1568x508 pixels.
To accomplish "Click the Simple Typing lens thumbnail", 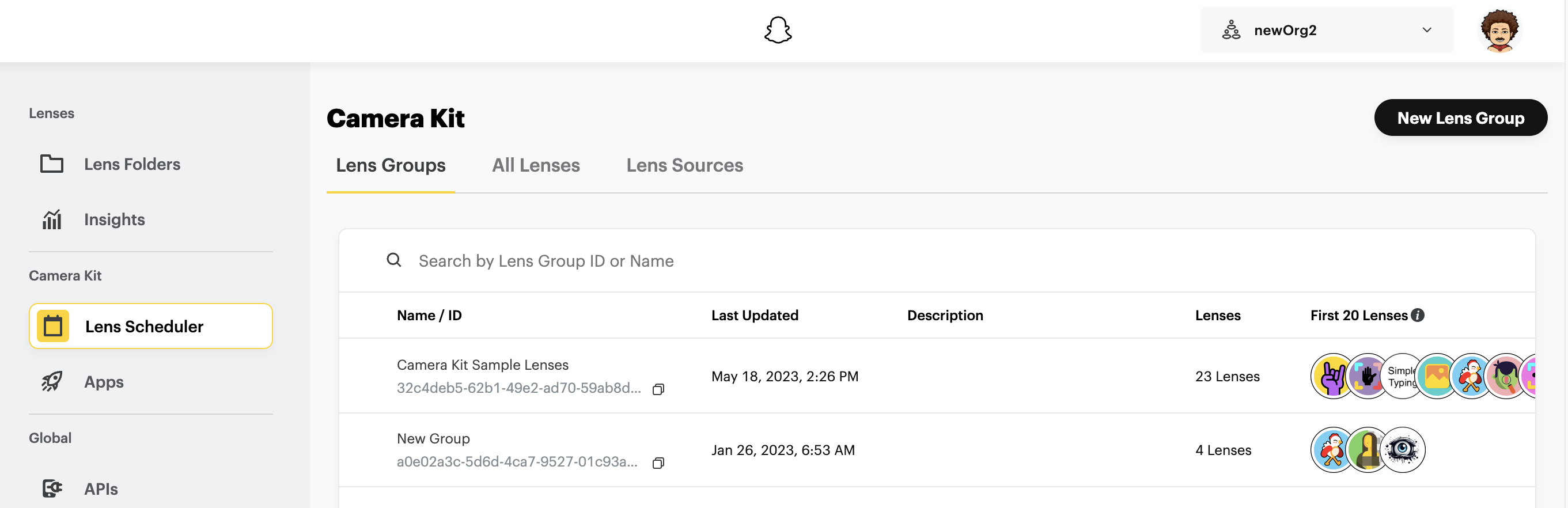I will (1400, 376).
